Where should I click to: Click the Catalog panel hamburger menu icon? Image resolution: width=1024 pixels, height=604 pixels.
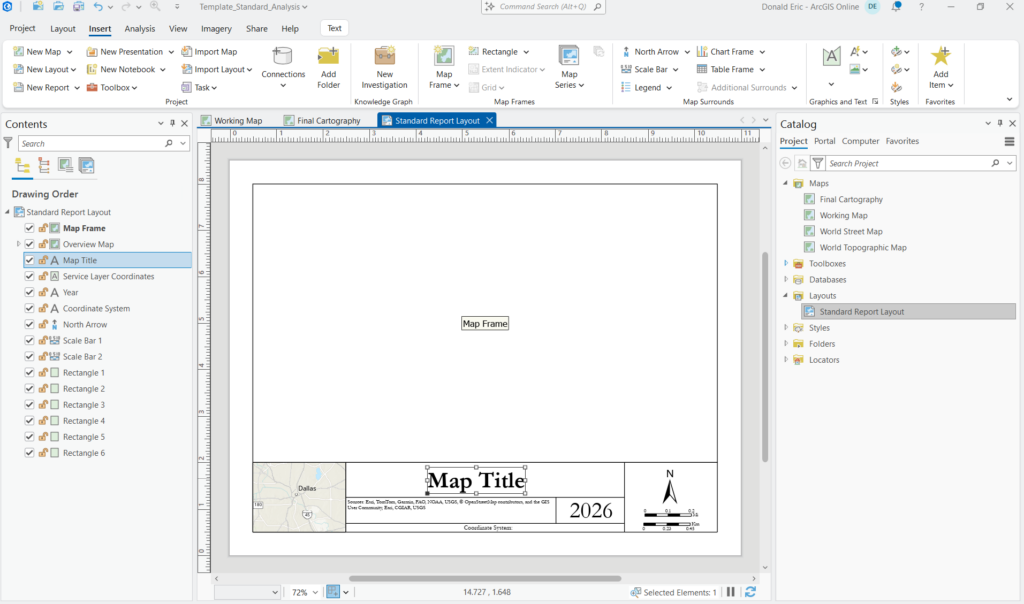tap(1009, 141)
